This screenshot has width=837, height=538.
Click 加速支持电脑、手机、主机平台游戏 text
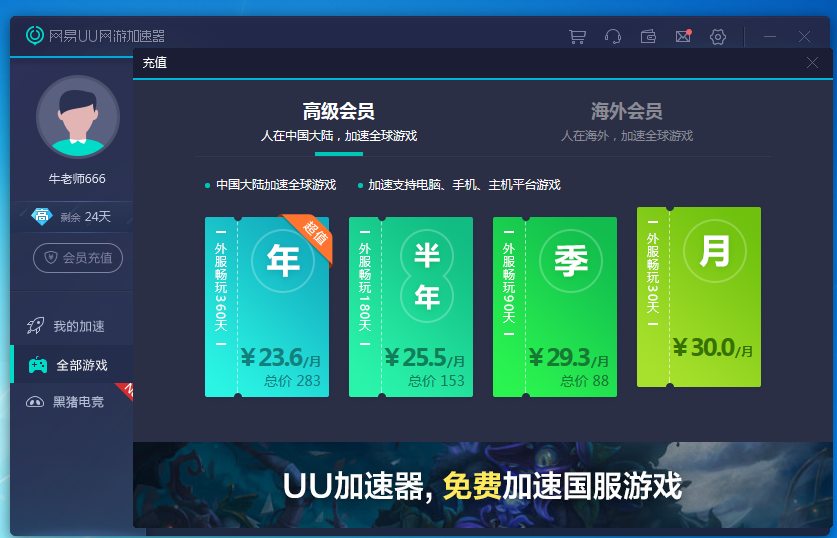(x=464, y=185)
